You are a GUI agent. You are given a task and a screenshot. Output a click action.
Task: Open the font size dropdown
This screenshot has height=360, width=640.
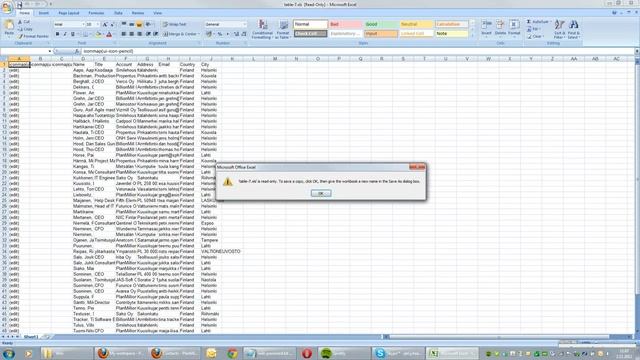tap(98, 24)
